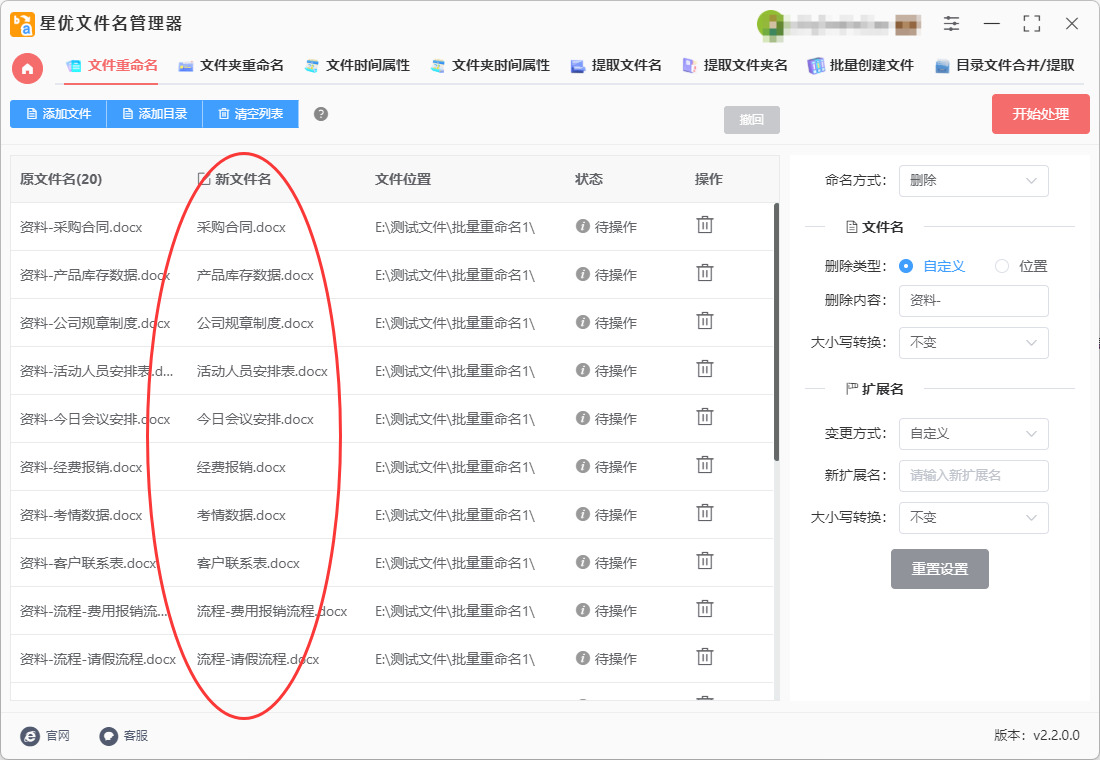Select original file 资料-经费报销.docx

coord(81,467)
